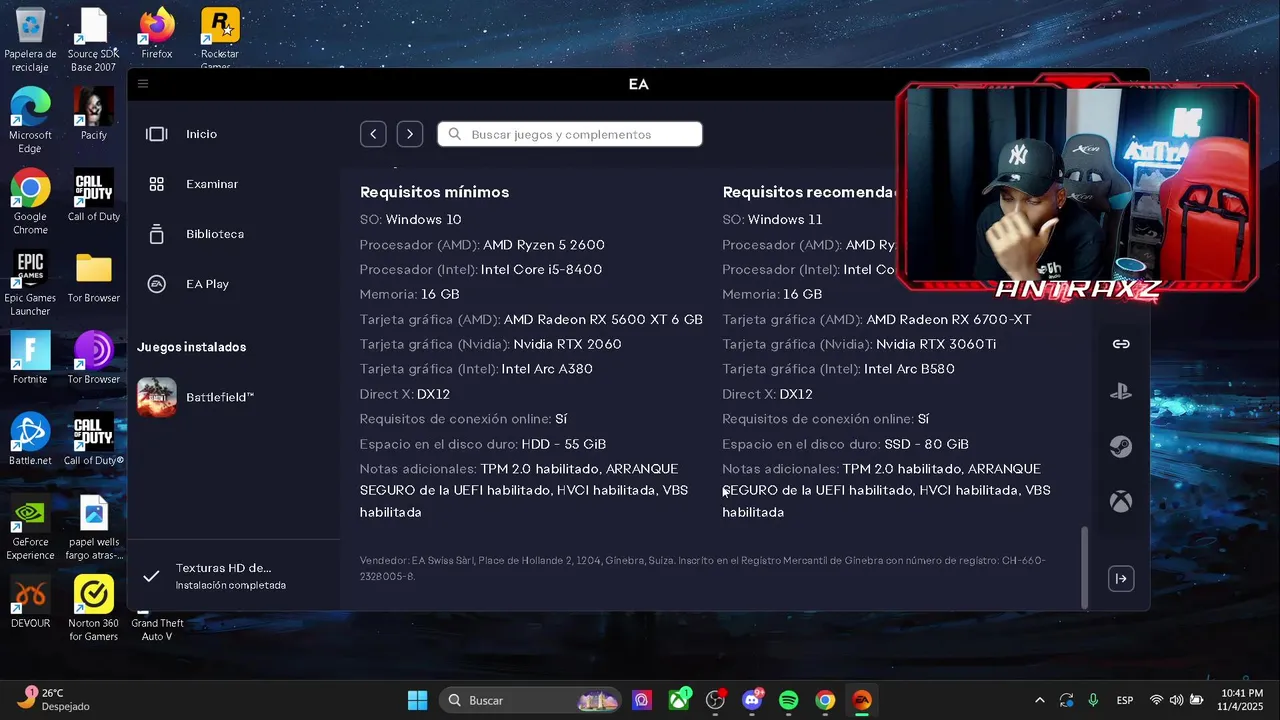Screen dimensions: 1280x720
Task: Open Pacify desktop shortcut
Action: tap(93, 114)
